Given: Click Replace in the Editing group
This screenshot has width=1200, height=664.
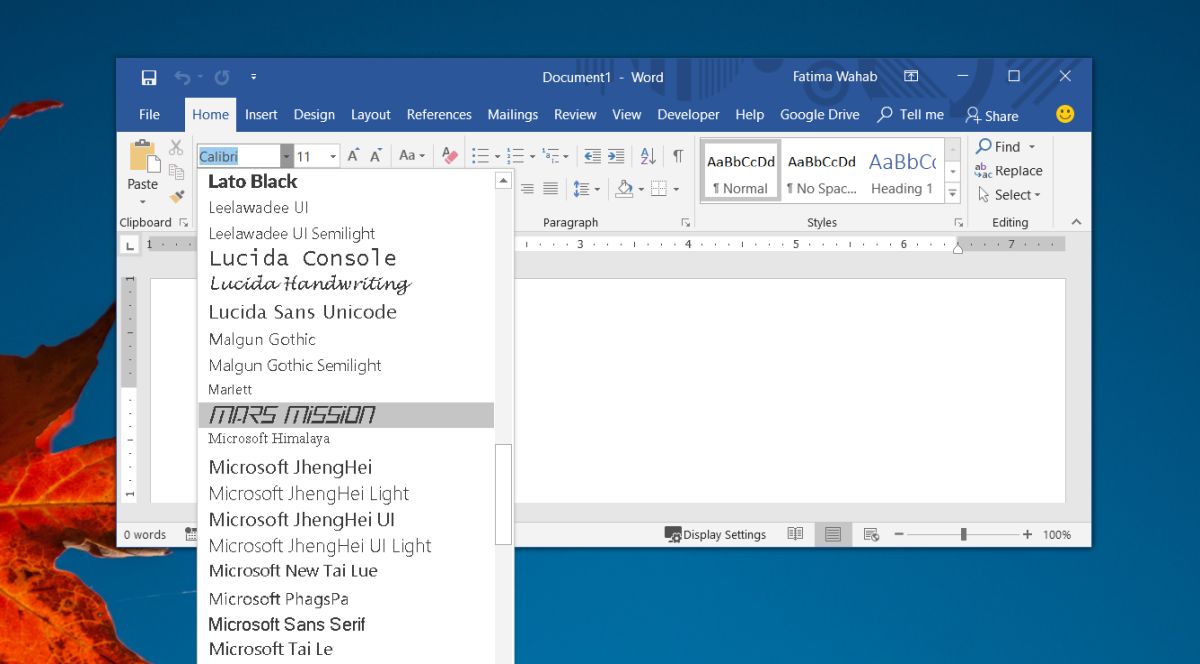Looking at the screenshot, I should tap(1009, 171).
